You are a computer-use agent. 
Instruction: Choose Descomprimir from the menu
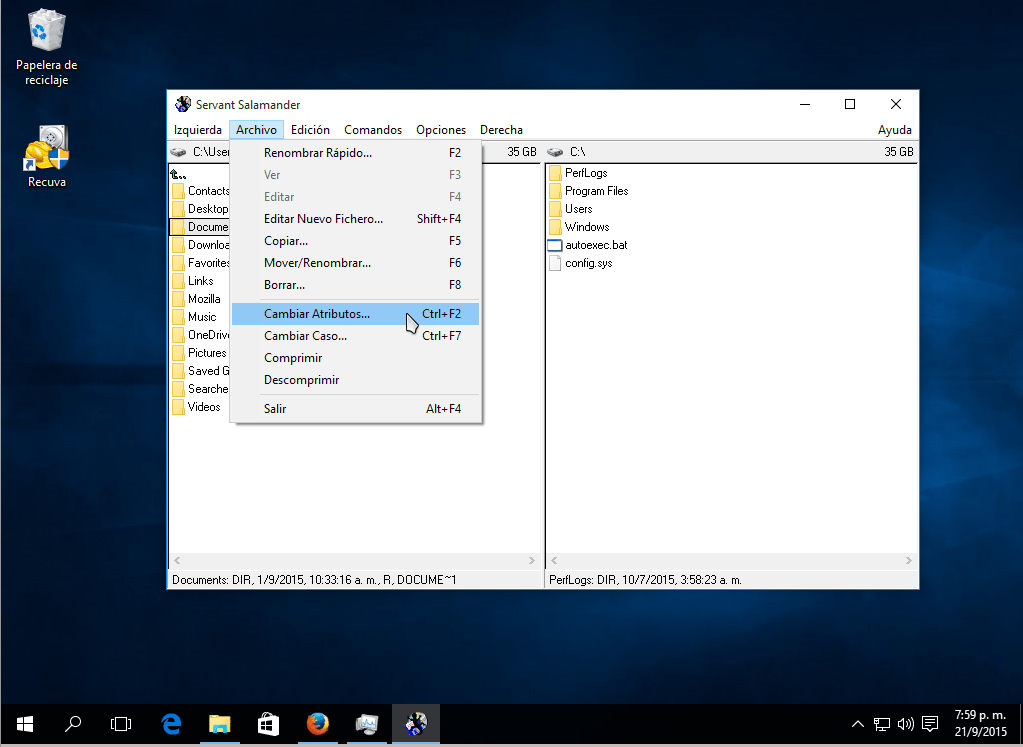click(x=356, y=380)
